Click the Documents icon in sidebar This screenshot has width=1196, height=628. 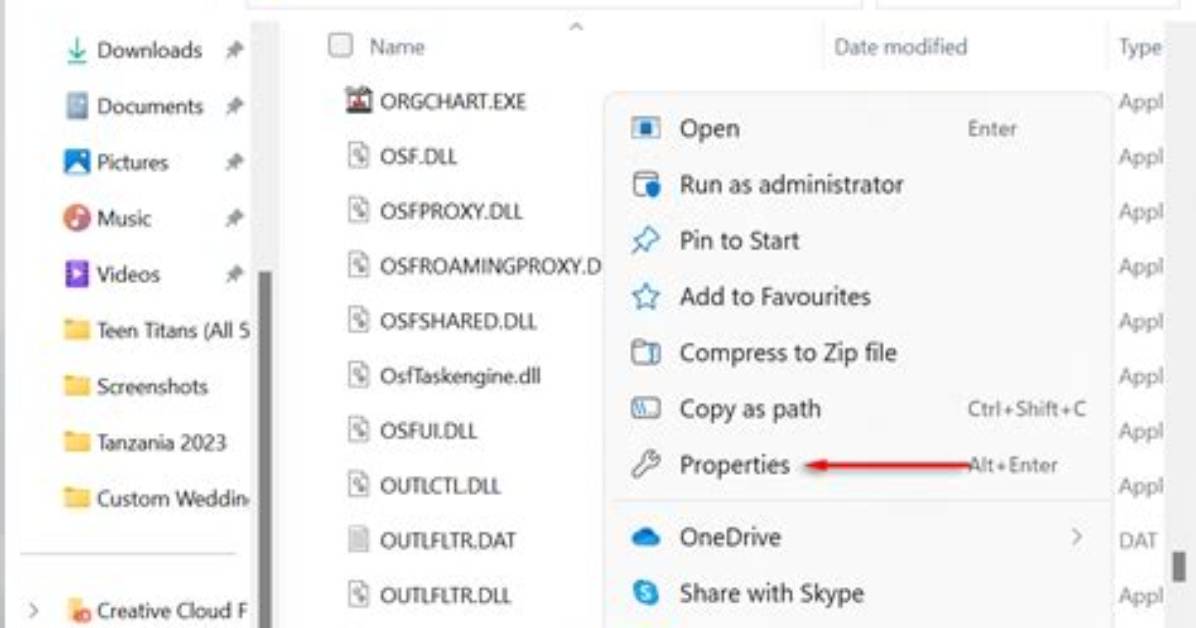pos(76,106)
